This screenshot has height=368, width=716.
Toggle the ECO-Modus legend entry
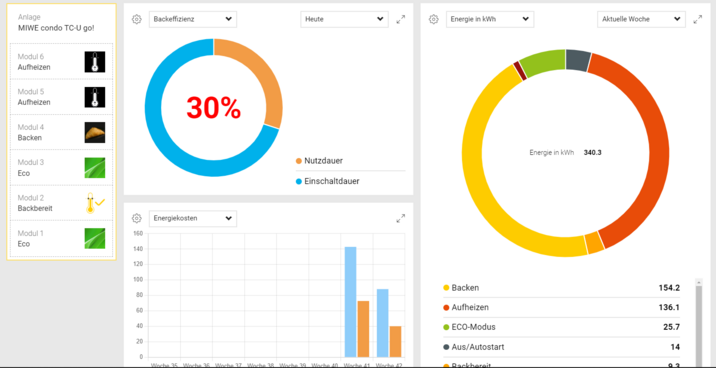coord(469,327)
